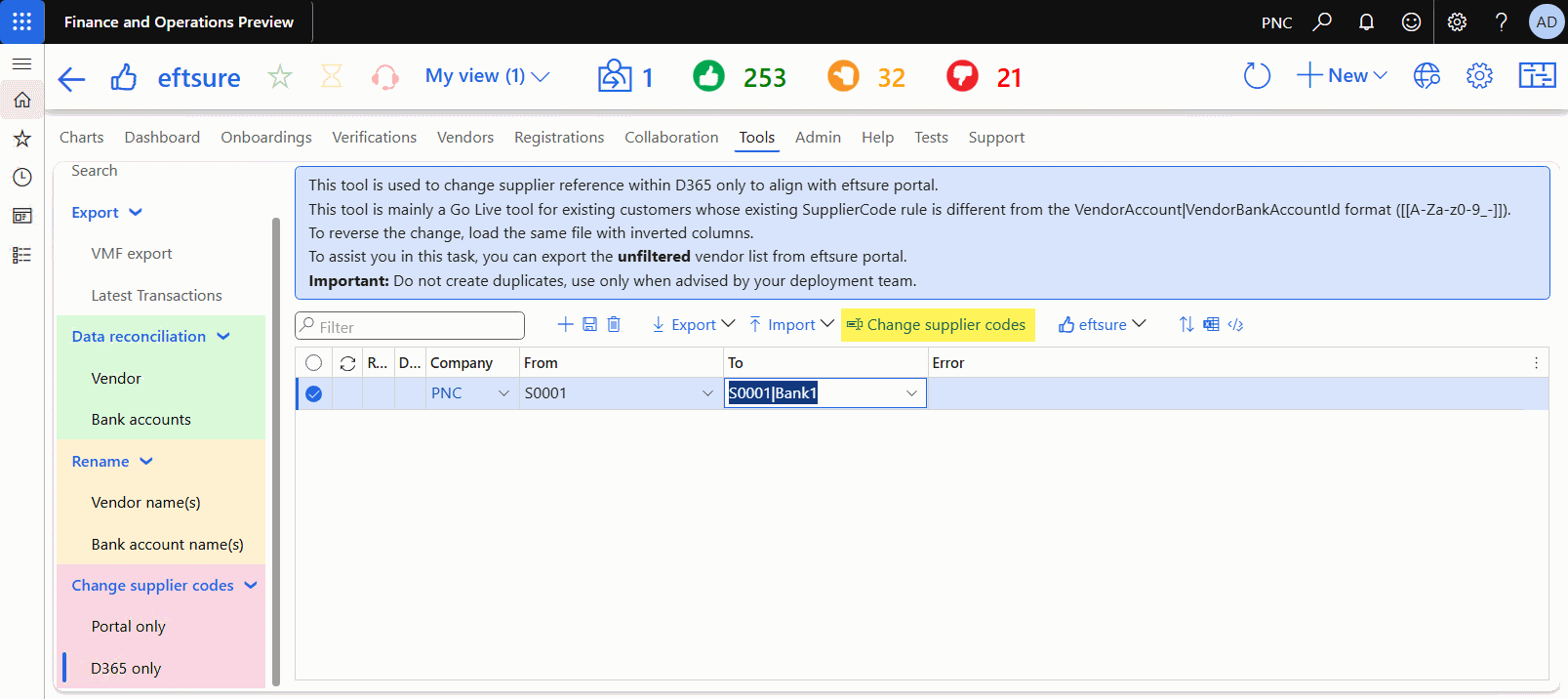The image size is (1568, 699).
Task: Open the Import dropdown
Action: pyautogui.click(x=791, y=324)
